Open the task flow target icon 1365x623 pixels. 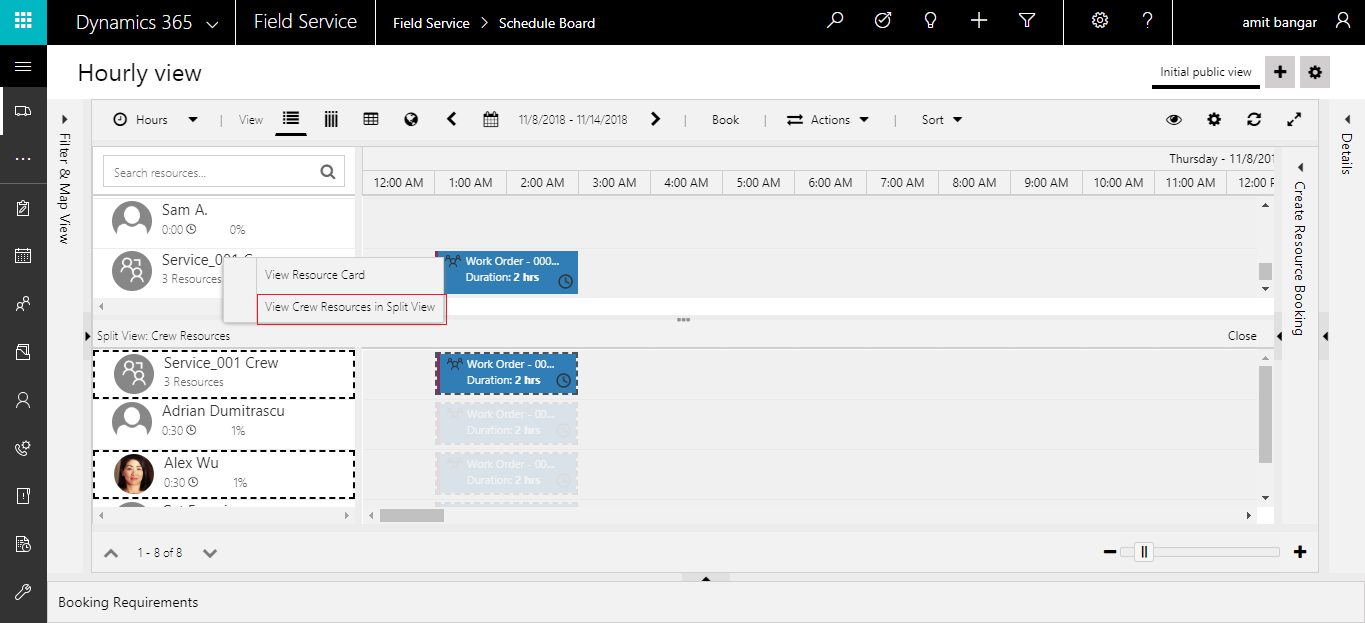click(x=883, y=21)
